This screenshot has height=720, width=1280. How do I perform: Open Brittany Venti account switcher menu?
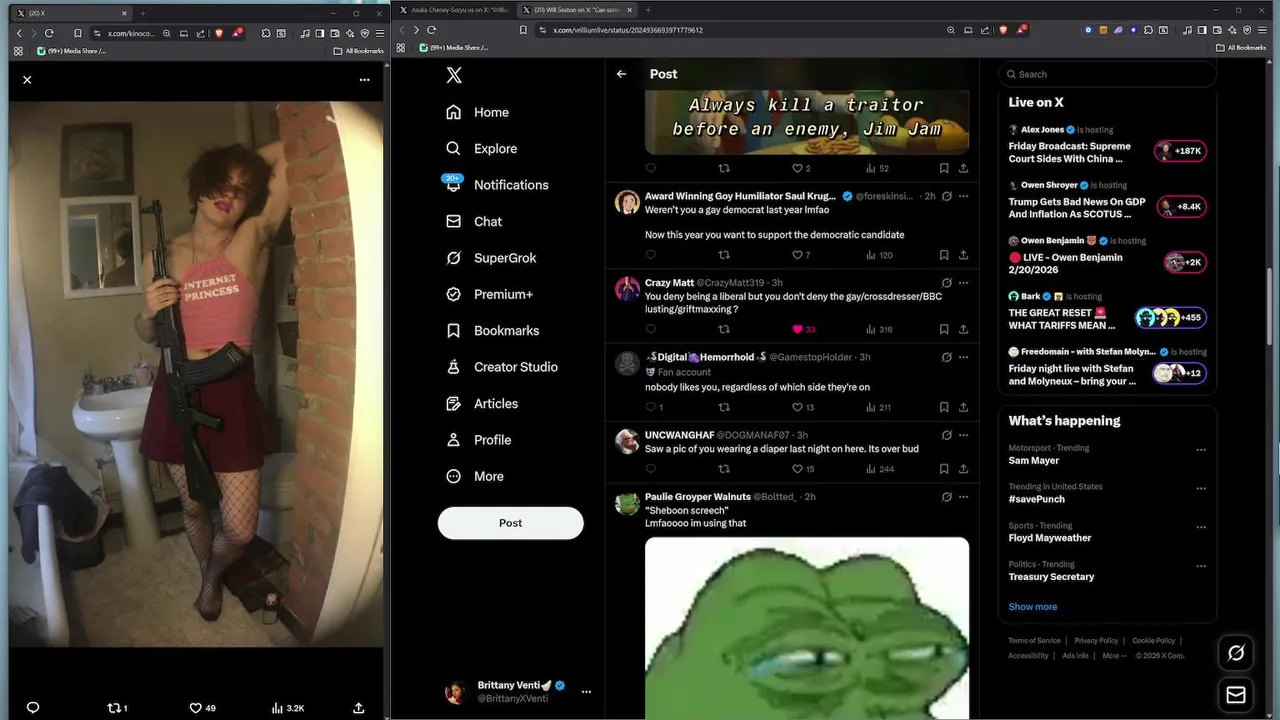(x=586, y=692)
